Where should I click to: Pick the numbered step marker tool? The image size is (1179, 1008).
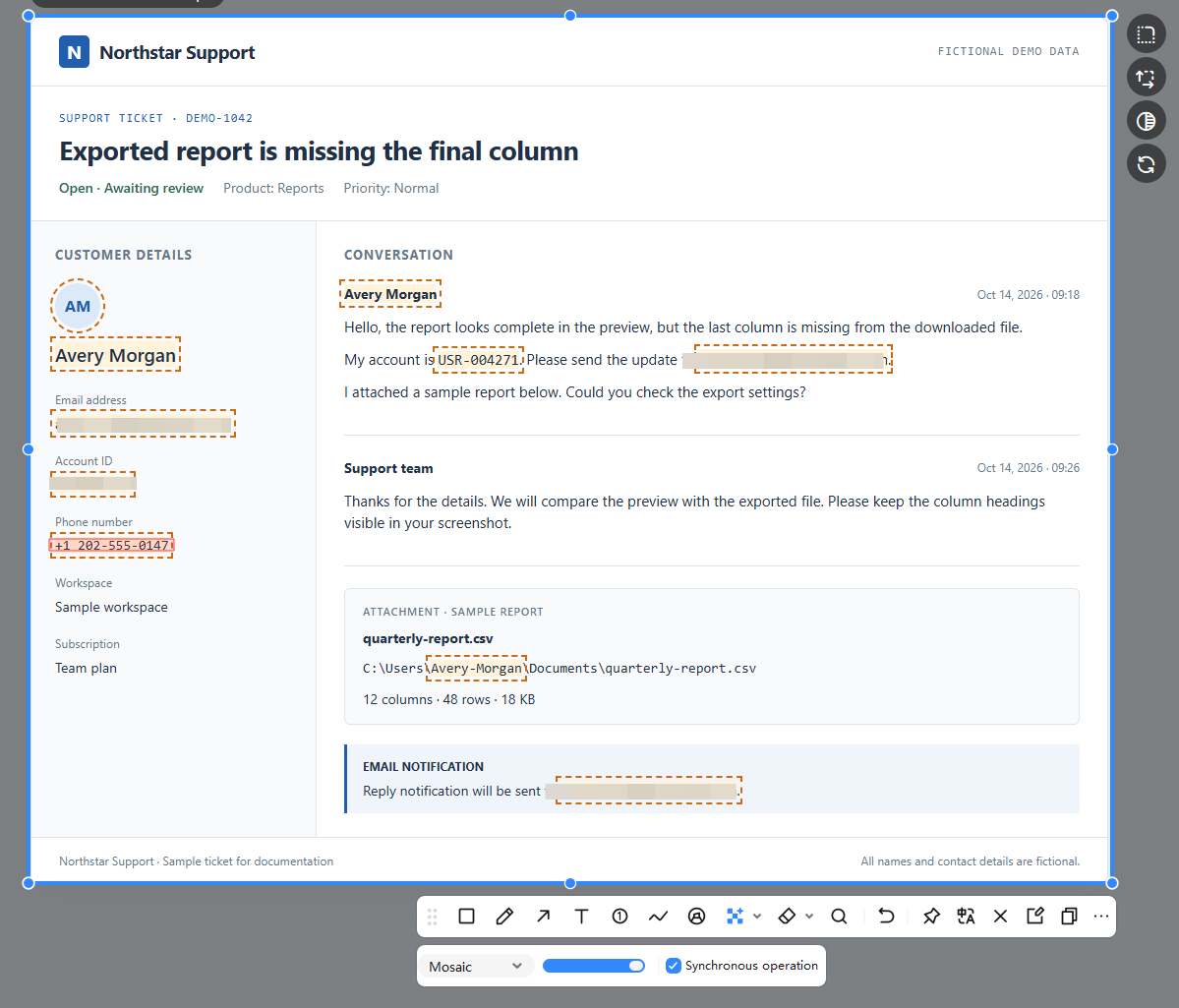pos(619,916)
